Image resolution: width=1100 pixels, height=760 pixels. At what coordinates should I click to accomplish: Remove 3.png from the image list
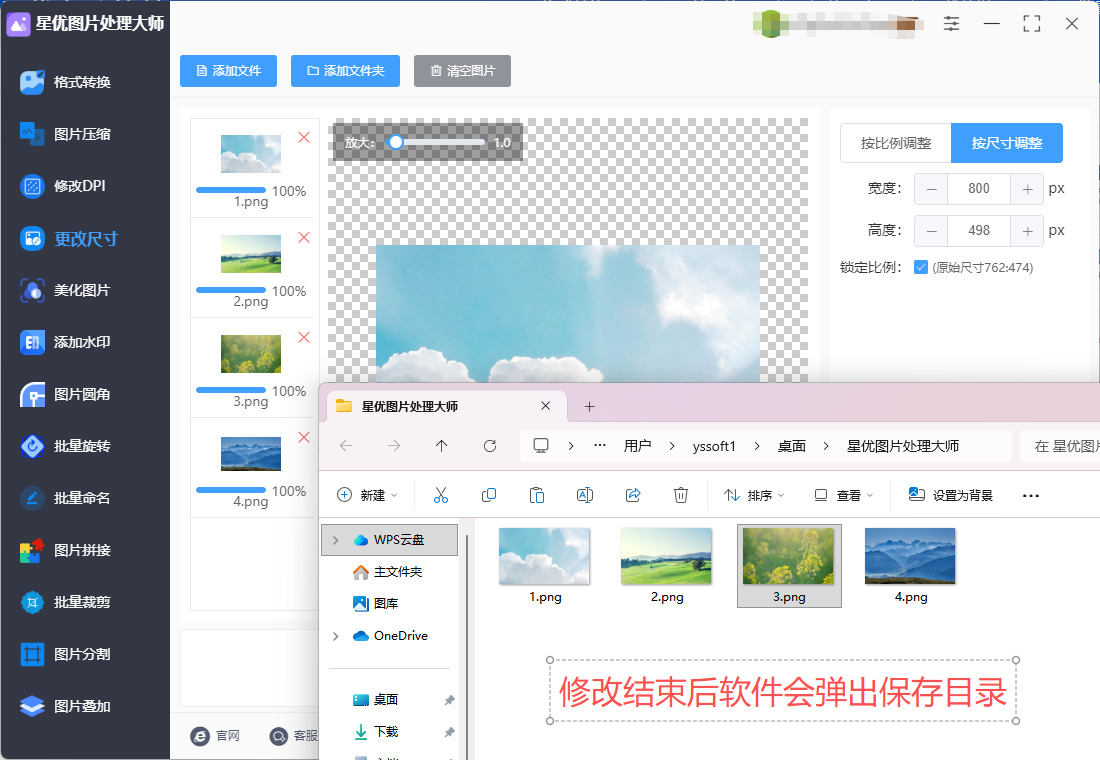tap(304, 338)
